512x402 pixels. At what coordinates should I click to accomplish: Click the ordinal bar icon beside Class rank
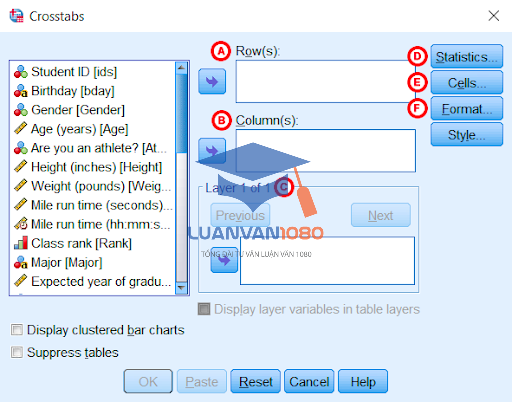21,243
